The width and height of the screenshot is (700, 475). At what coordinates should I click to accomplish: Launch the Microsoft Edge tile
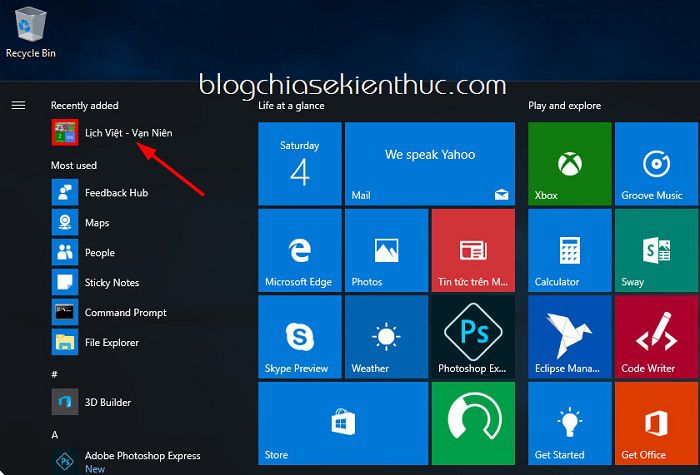pos(300,250)
